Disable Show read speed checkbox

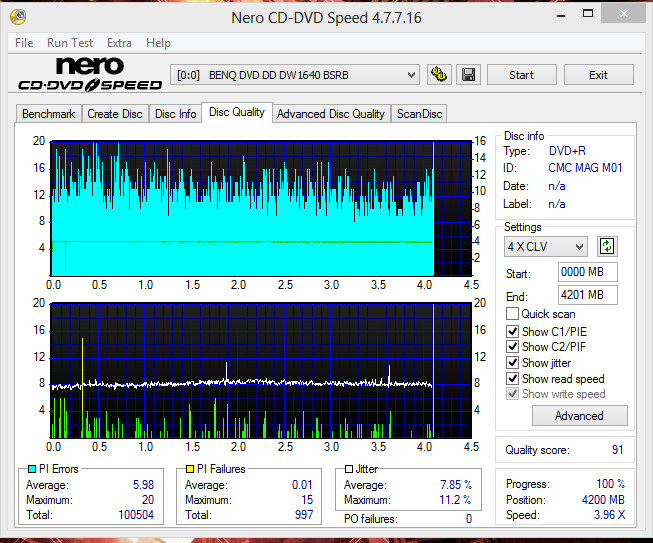[512, 379]
